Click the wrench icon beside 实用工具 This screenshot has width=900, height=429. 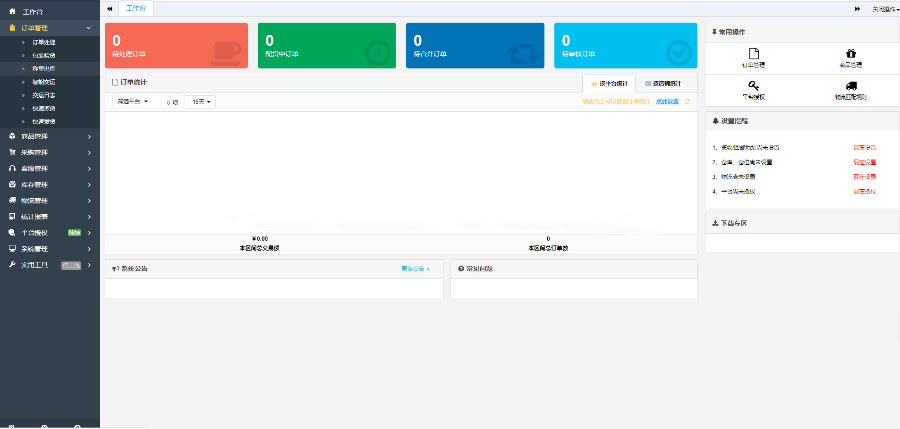[12, 265]
